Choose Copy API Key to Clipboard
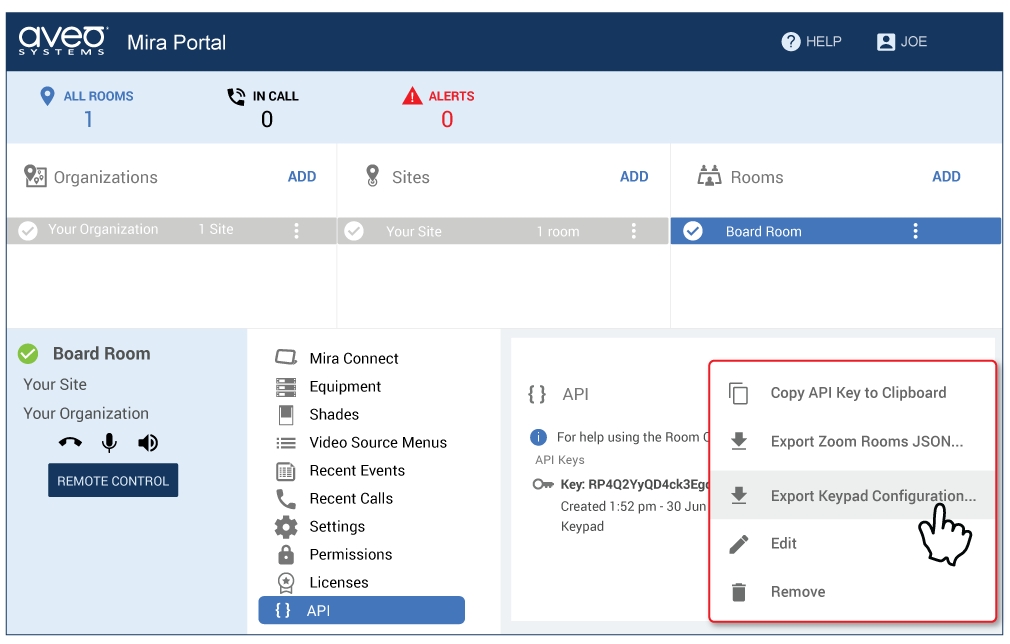The image size is (1010, 644). click(x=857, y=393)
